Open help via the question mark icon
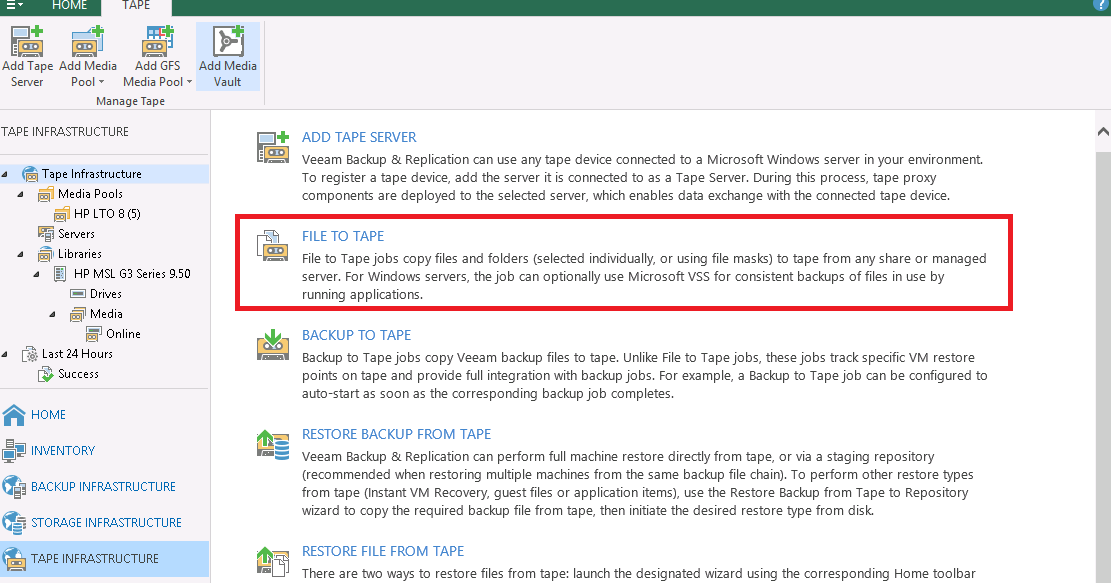The height and width of the screenshot is (583, 1111). pyautogui.click(x=1100, y=7)
